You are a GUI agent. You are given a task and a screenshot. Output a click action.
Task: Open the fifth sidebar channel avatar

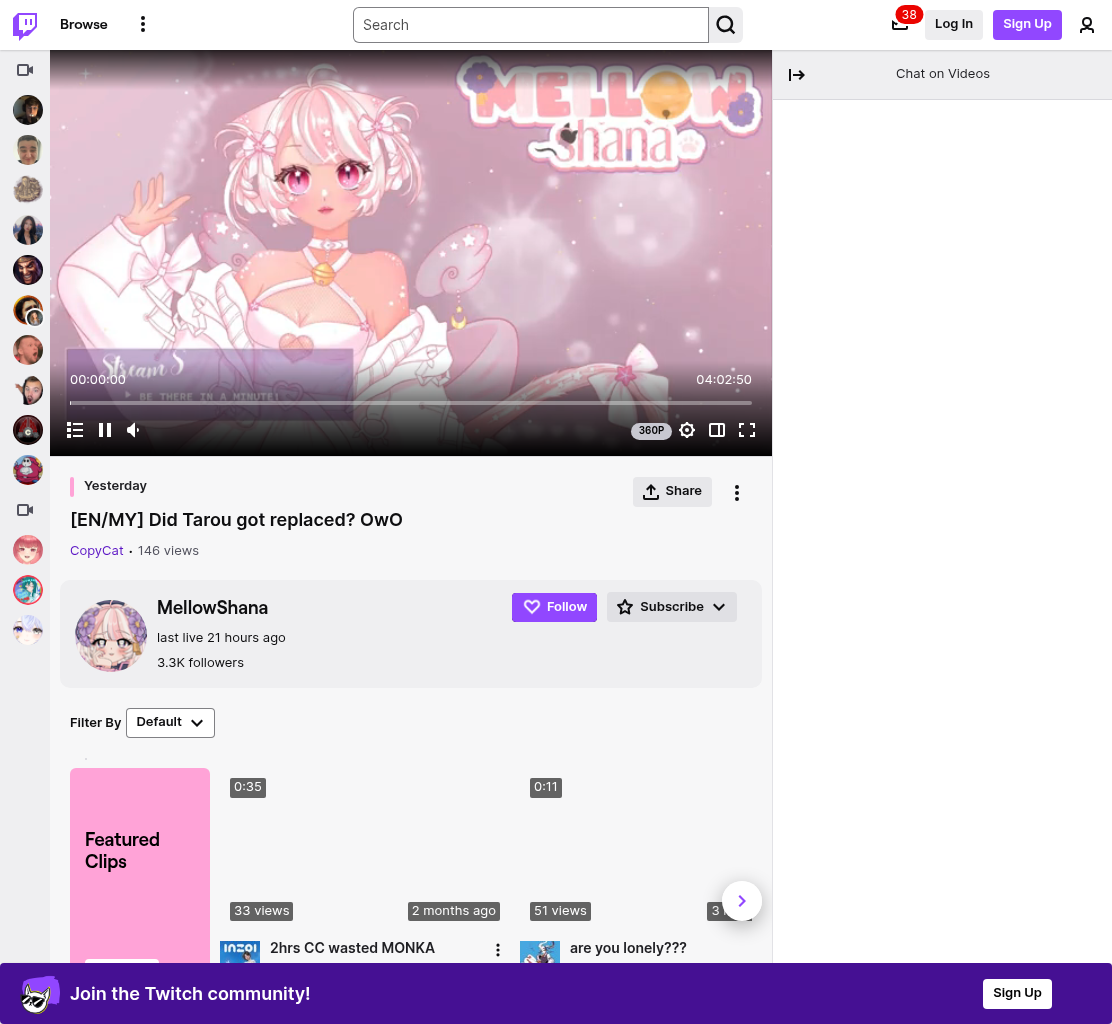(x=28, y=270)
